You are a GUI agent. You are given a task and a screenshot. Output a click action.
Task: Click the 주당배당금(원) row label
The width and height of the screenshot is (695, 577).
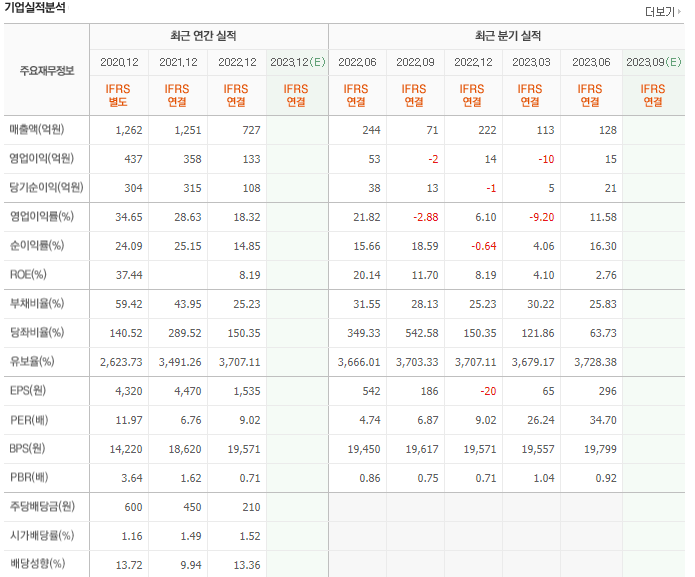coord(42,506)
